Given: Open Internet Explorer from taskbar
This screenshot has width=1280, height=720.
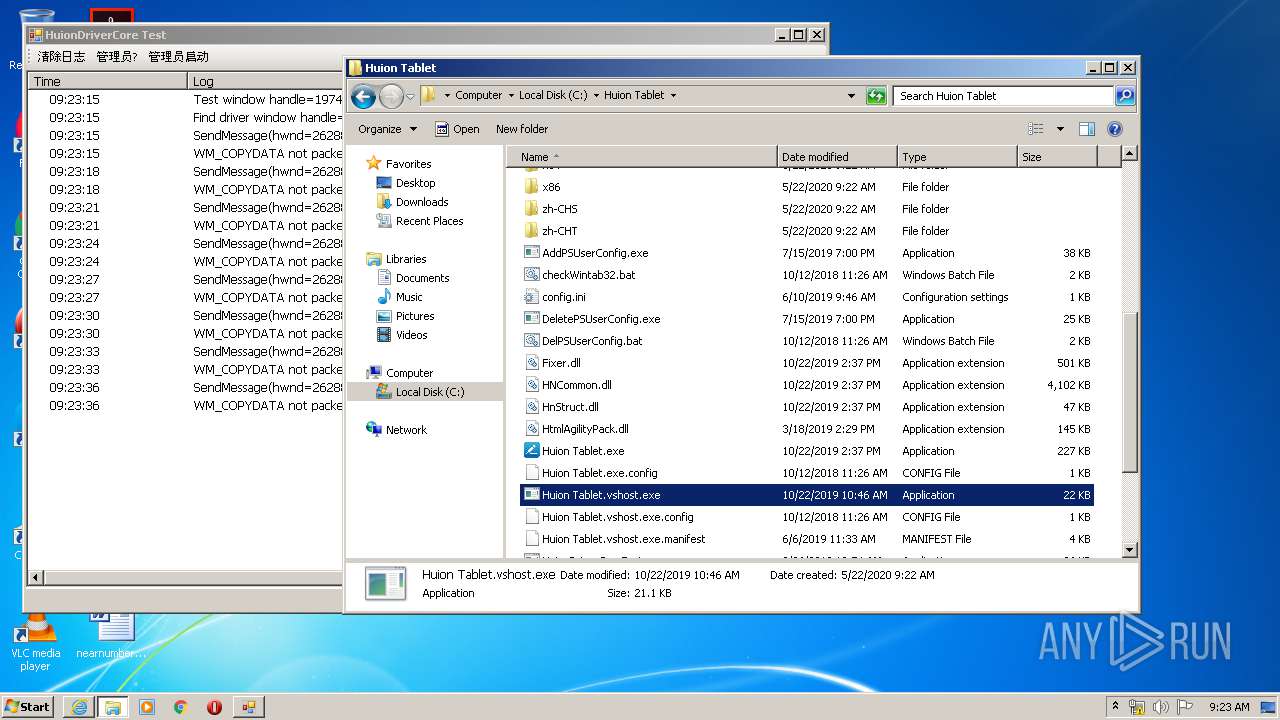Looking at the screenshot, I should tap(79, 706).
